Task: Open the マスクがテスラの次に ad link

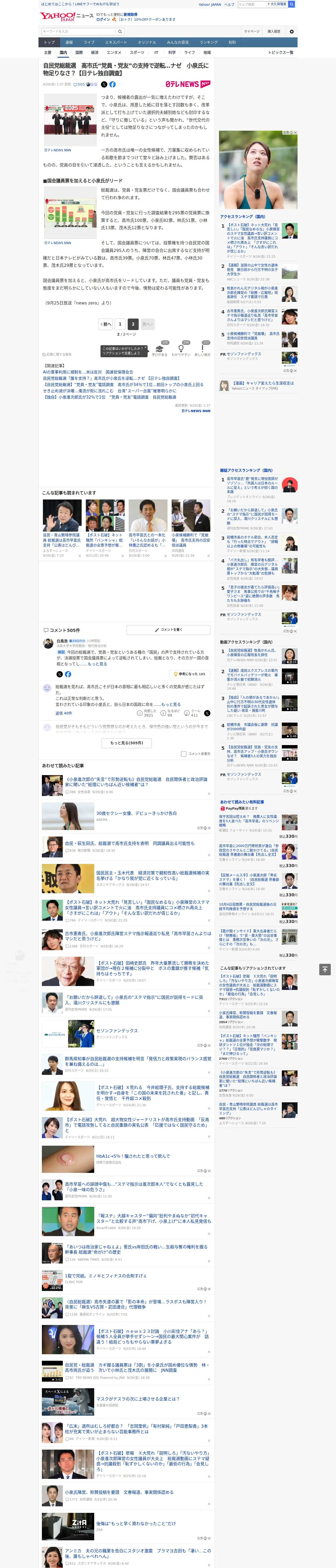Action: (x=138, y=1399)
